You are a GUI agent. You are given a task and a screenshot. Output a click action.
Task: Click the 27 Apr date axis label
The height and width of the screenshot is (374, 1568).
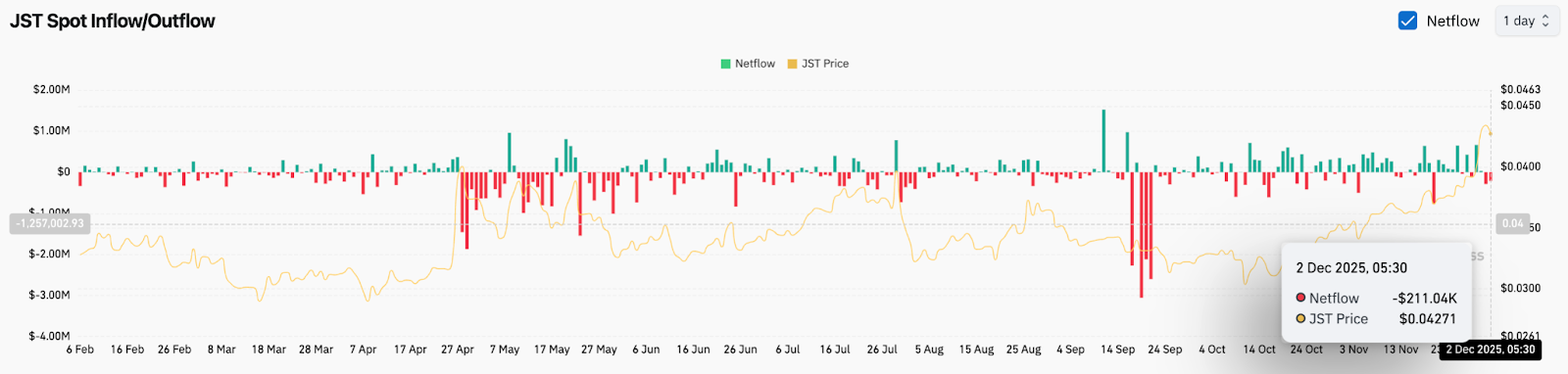click(458, 350)
